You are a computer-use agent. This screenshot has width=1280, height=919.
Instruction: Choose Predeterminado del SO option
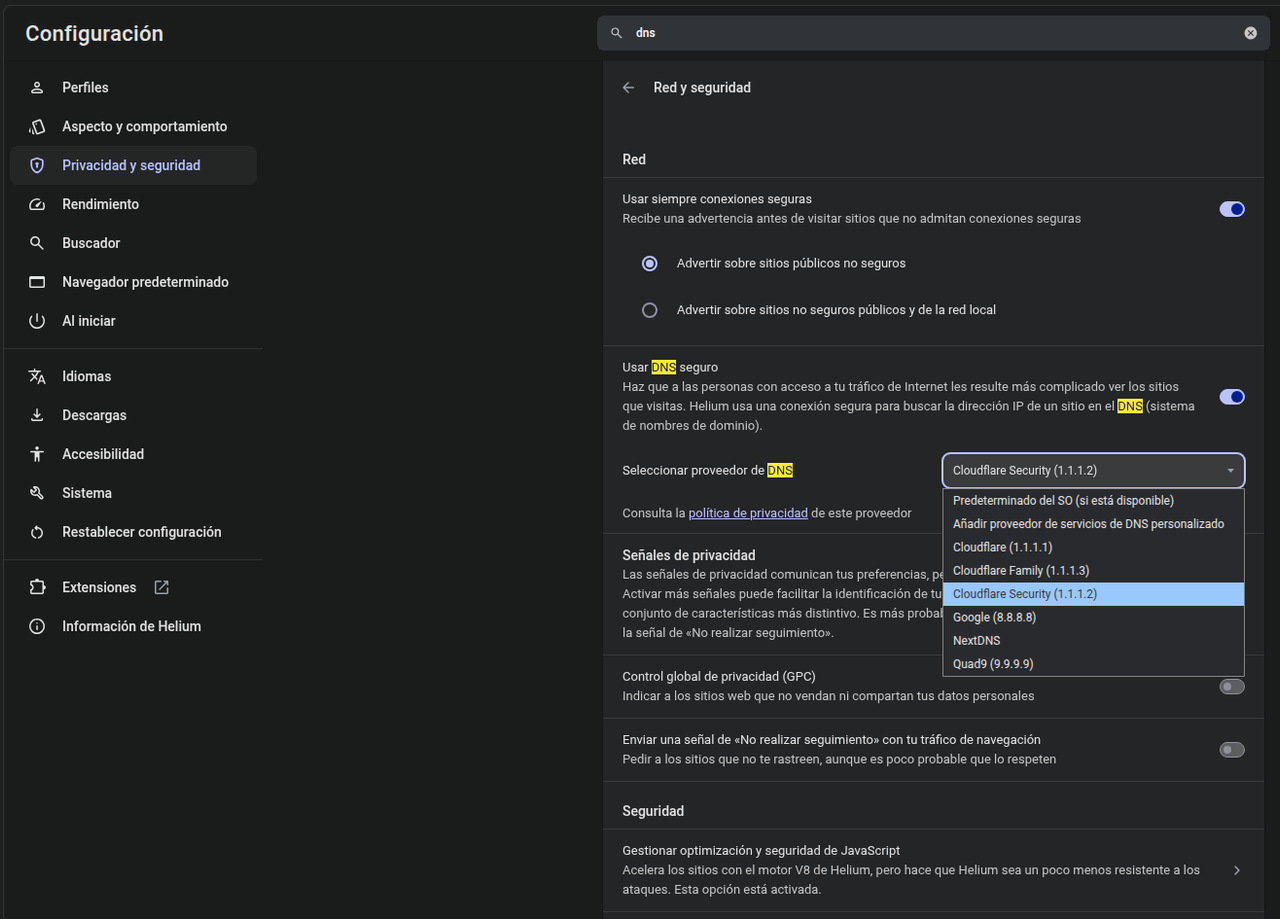coord(1093,501)
